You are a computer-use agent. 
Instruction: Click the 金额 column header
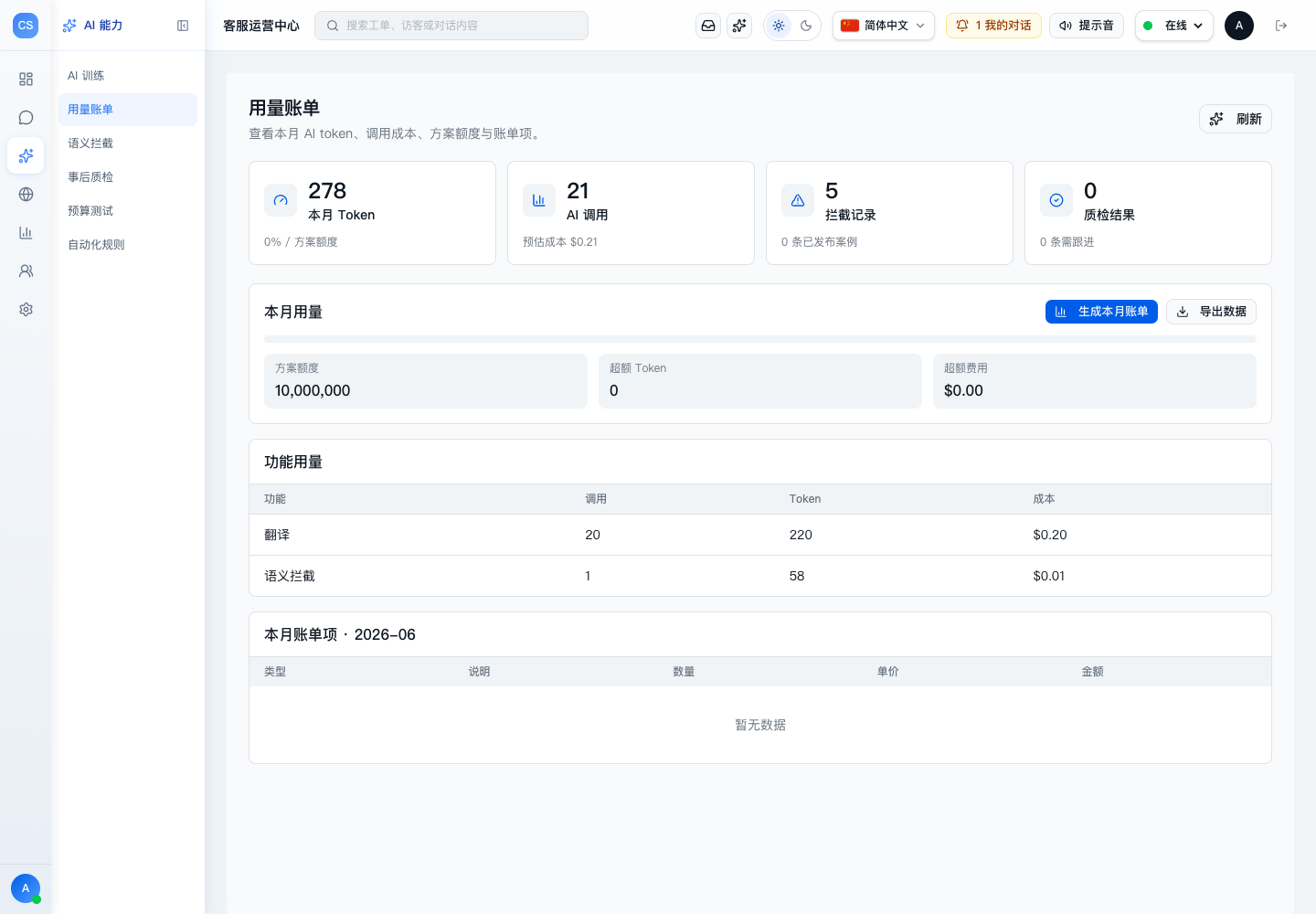coord(1092,672)
